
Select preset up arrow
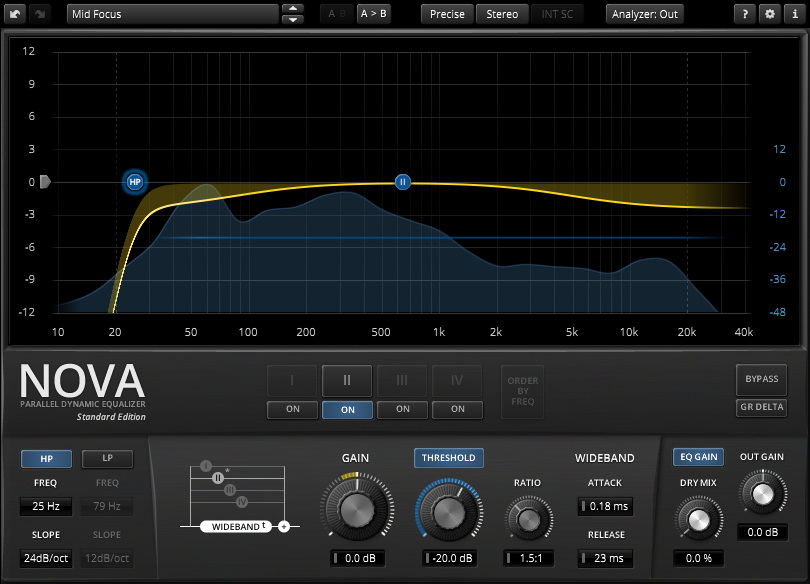click(x=293, y=8)
